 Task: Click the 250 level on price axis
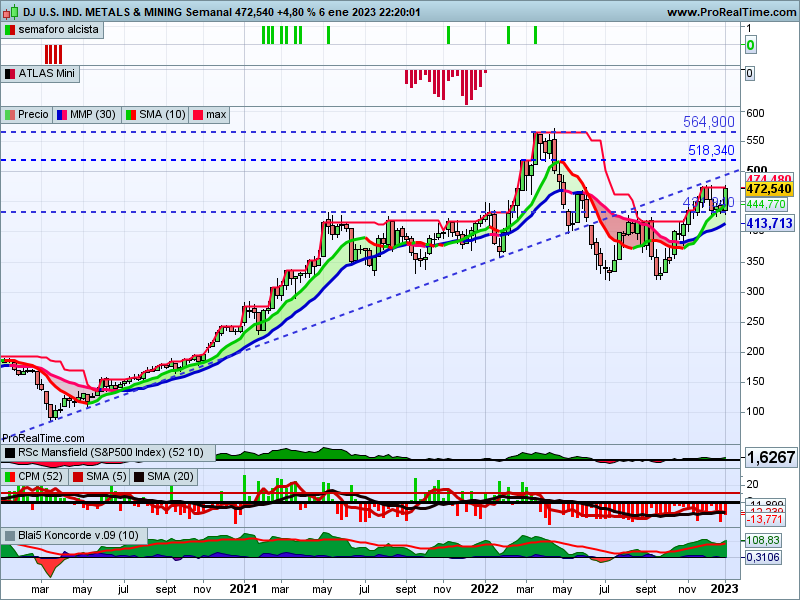pos(755,321)
